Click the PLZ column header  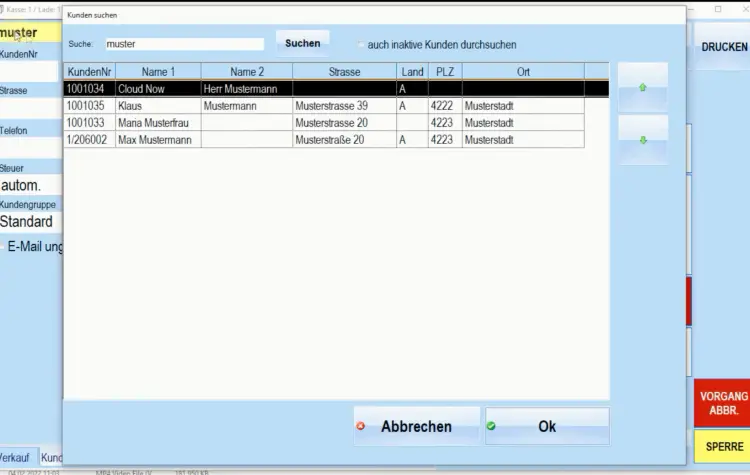tap(444, 72)
